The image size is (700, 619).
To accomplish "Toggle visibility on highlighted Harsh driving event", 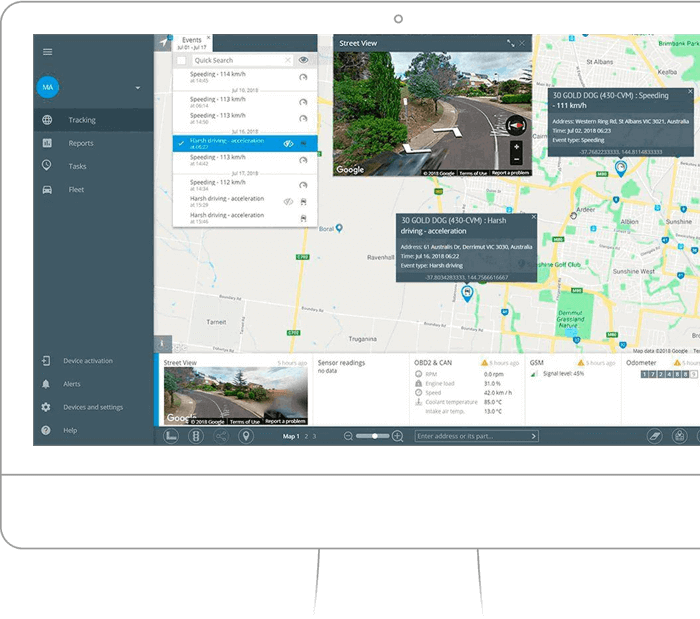I will [287, 144].
